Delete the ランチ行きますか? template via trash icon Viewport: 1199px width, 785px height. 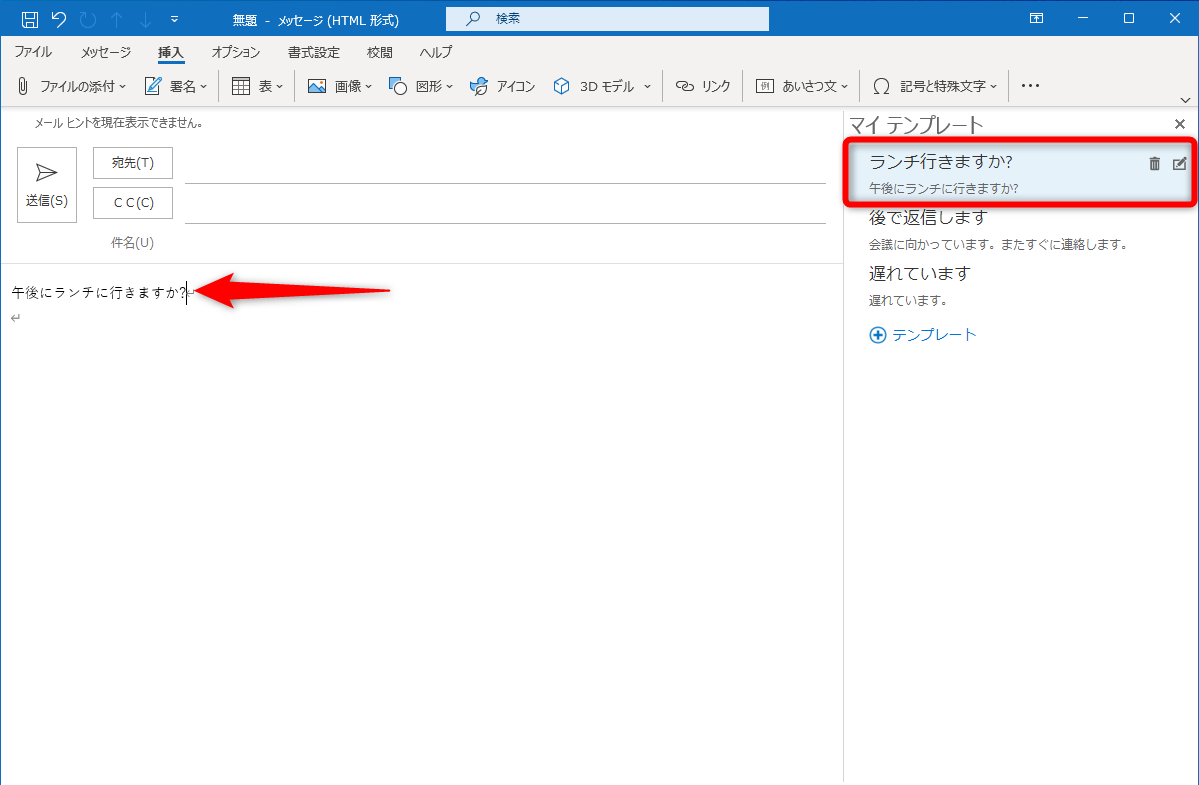coord(1153,162)
